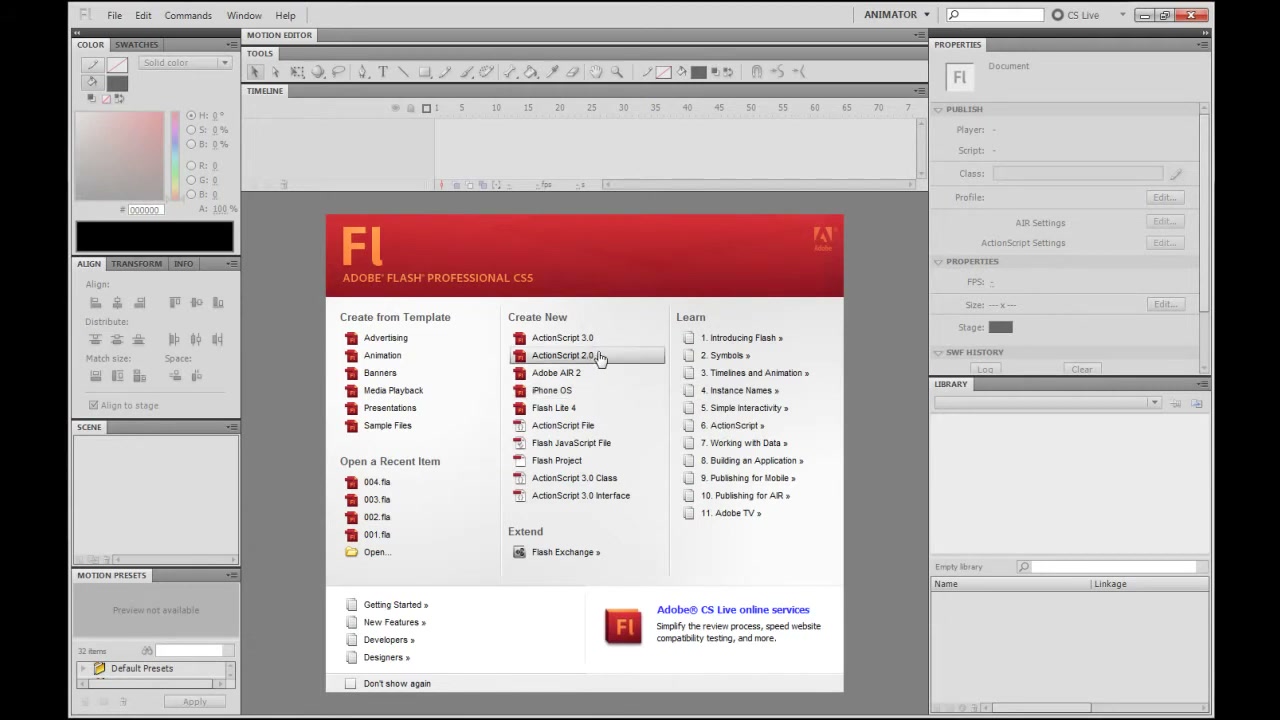This screenshot has width=1280, height=720.
Task: Click the vertical hue spectrum slider
Action: coord(175,156)
